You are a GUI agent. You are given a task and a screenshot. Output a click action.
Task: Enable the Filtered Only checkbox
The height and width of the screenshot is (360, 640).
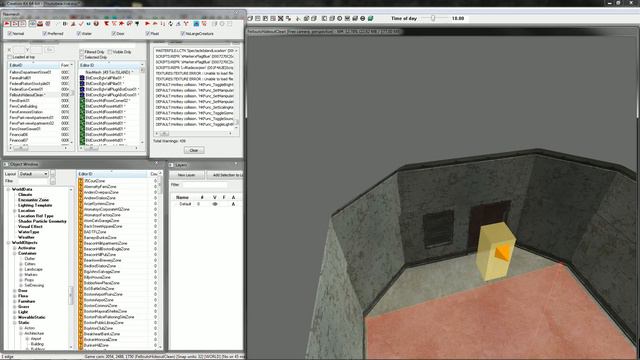point(82,52)
